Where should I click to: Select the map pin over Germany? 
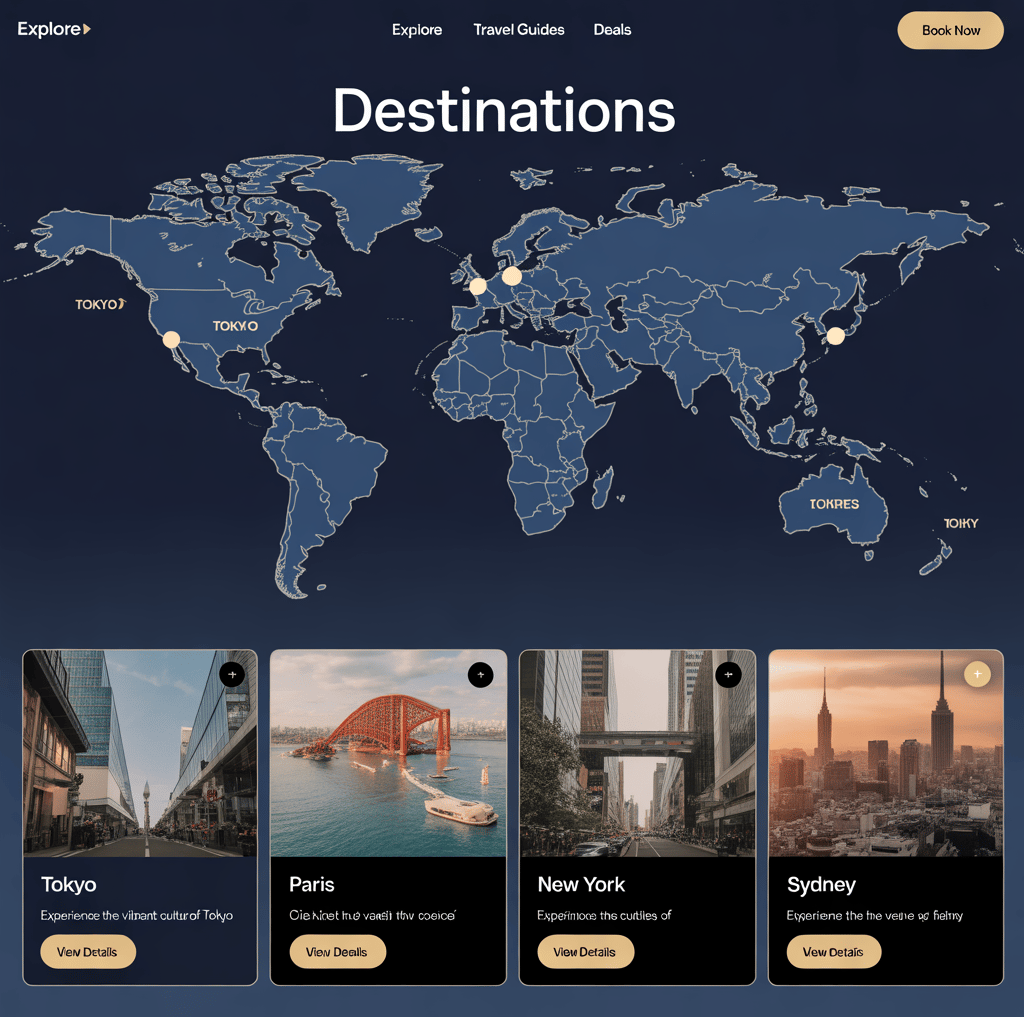click(512, 276)
